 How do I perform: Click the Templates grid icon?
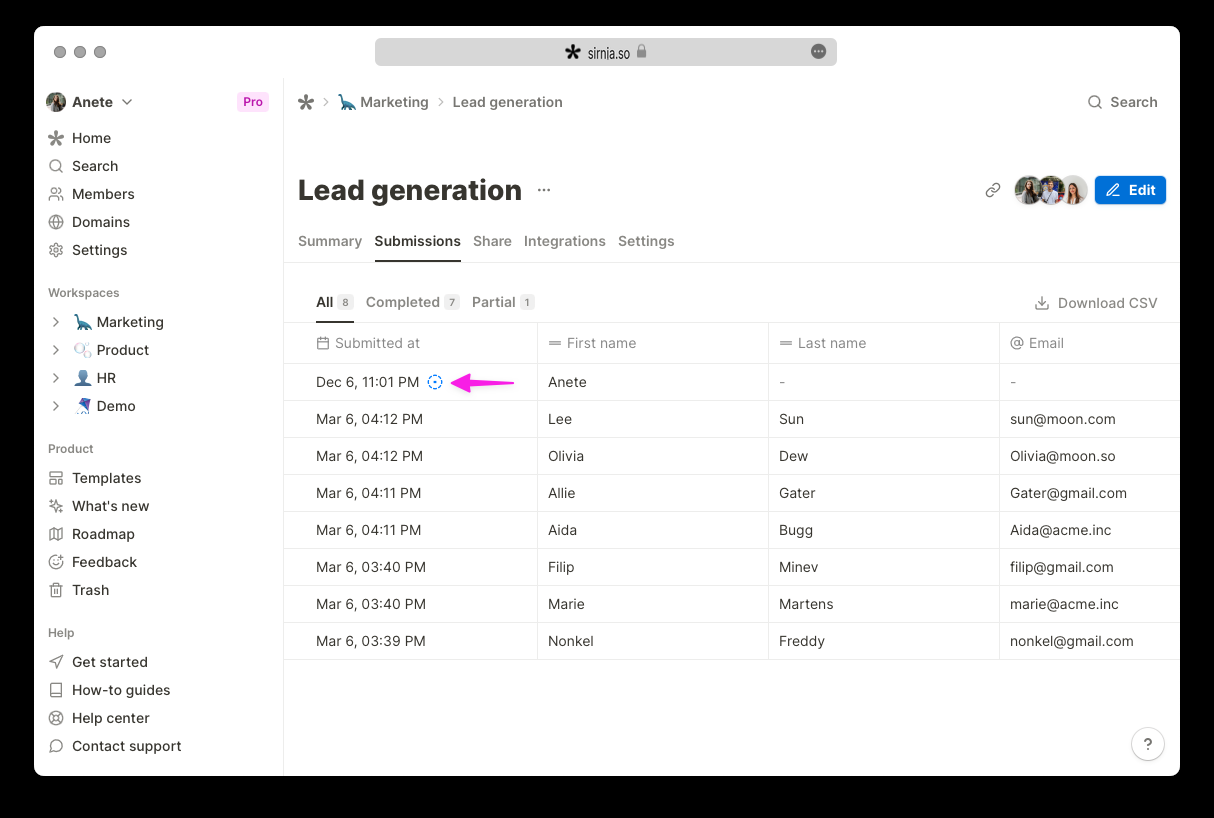56,478
